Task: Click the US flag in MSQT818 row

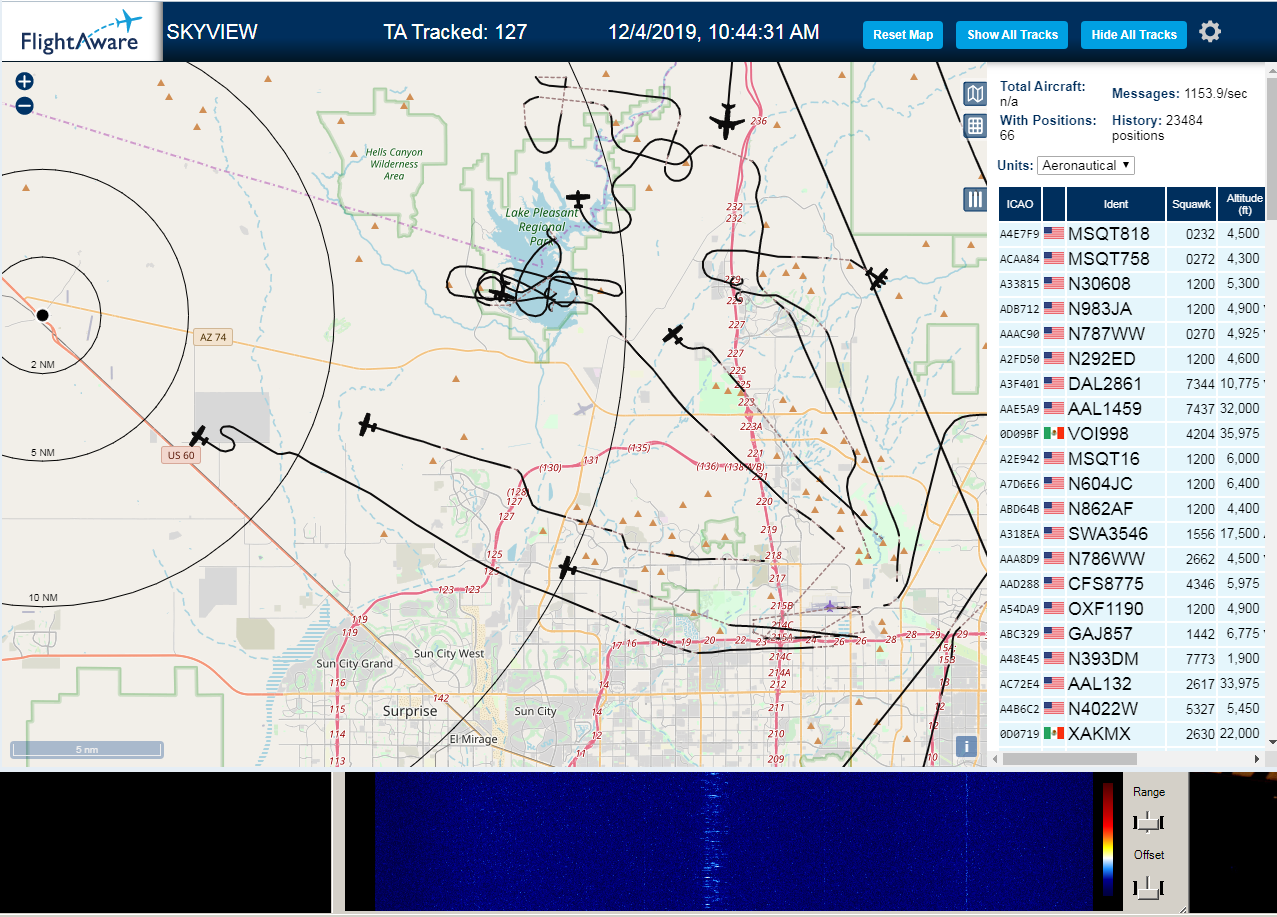Action: coord(1054,233)
